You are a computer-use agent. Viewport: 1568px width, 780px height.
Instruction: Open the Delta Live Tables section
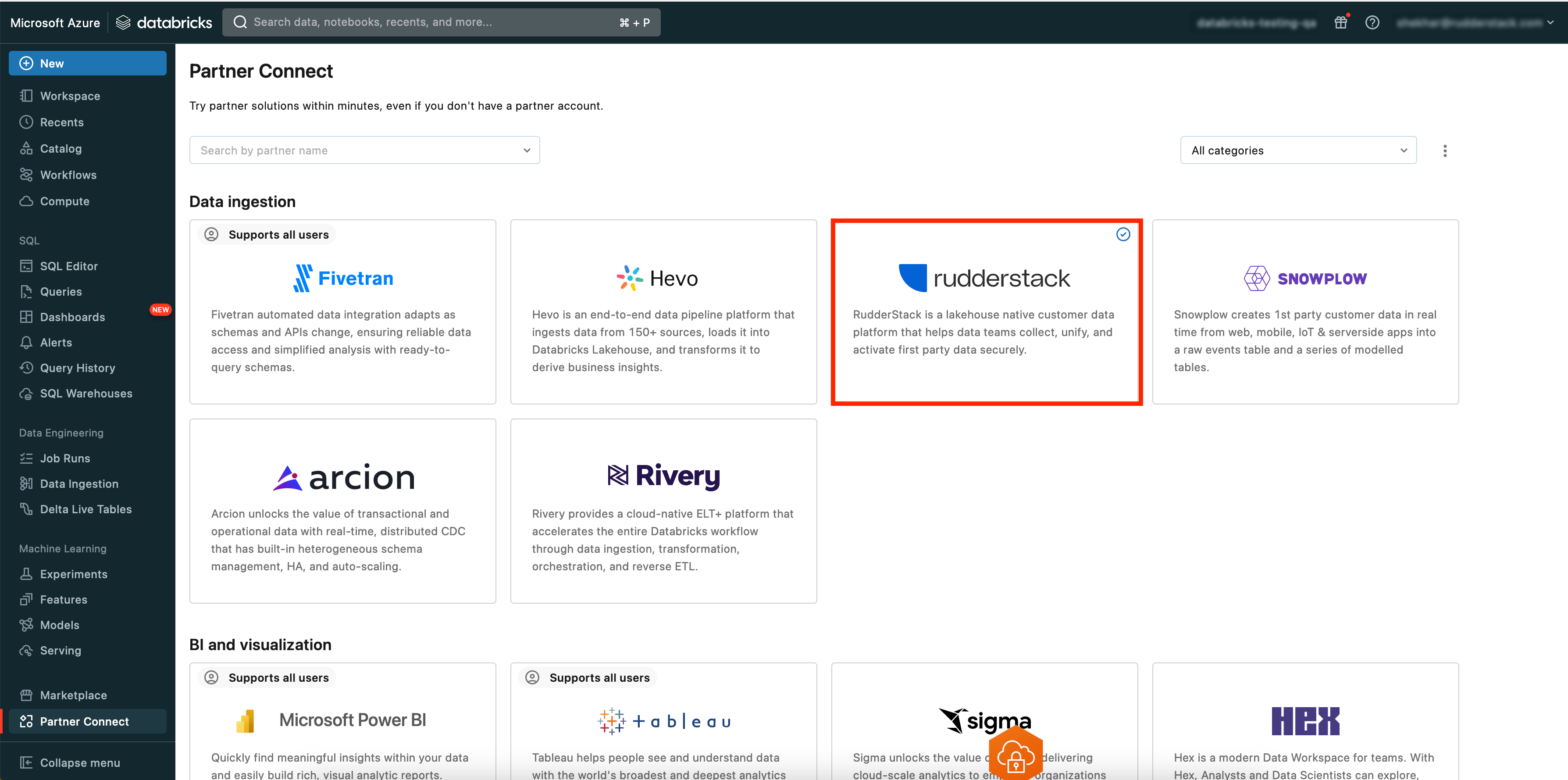85,509
